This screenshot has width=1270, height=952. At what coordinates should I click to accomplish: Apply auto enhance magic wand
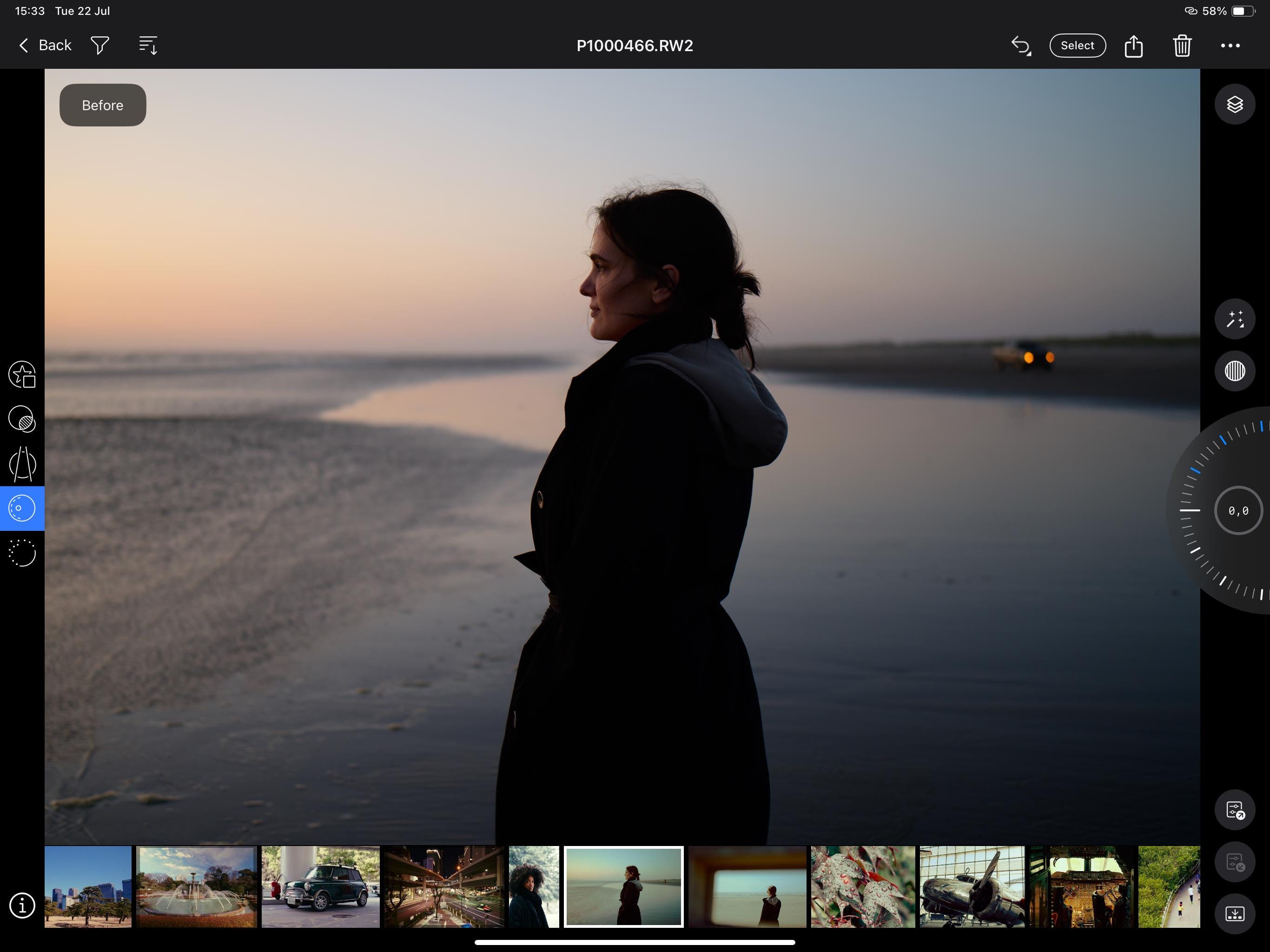click(x=1234, y=319)
